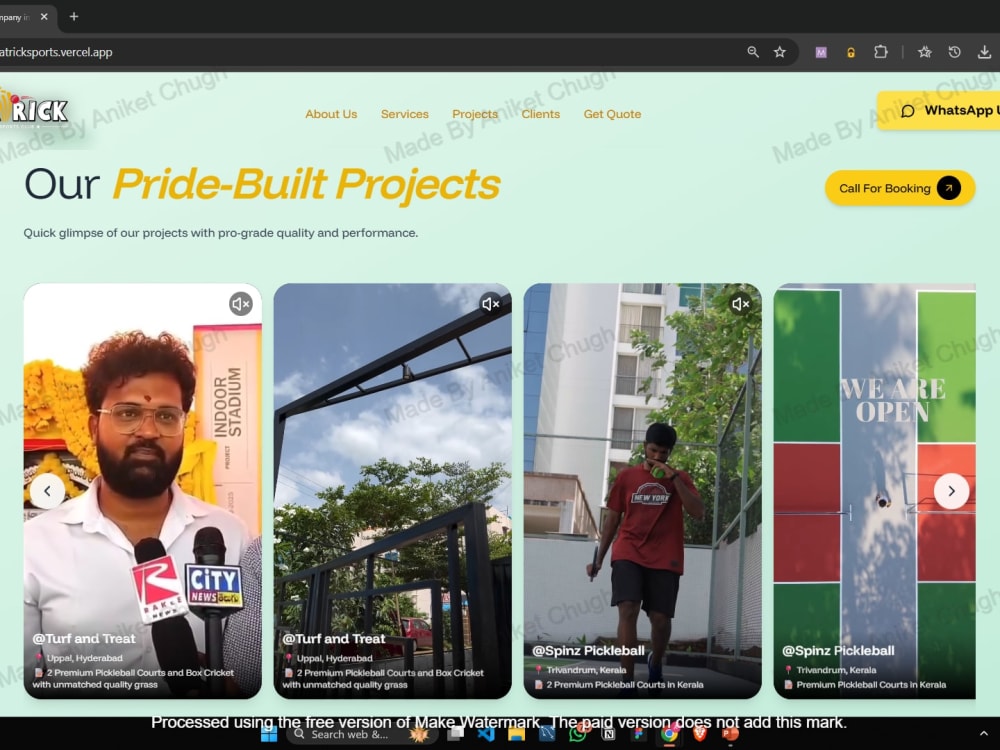Screen dimensions: 1000x750
Task: Open Brave browser from the taskbar
Action: (x=700, y=734)
